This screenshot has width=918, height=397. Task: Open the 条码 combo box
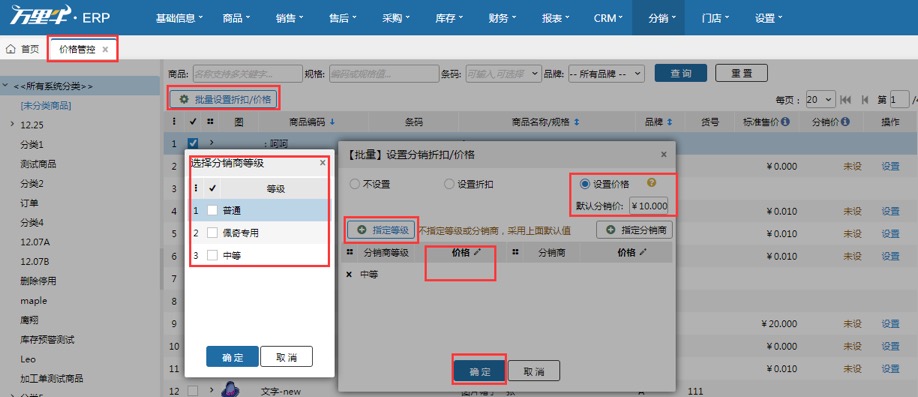(503, 74)
